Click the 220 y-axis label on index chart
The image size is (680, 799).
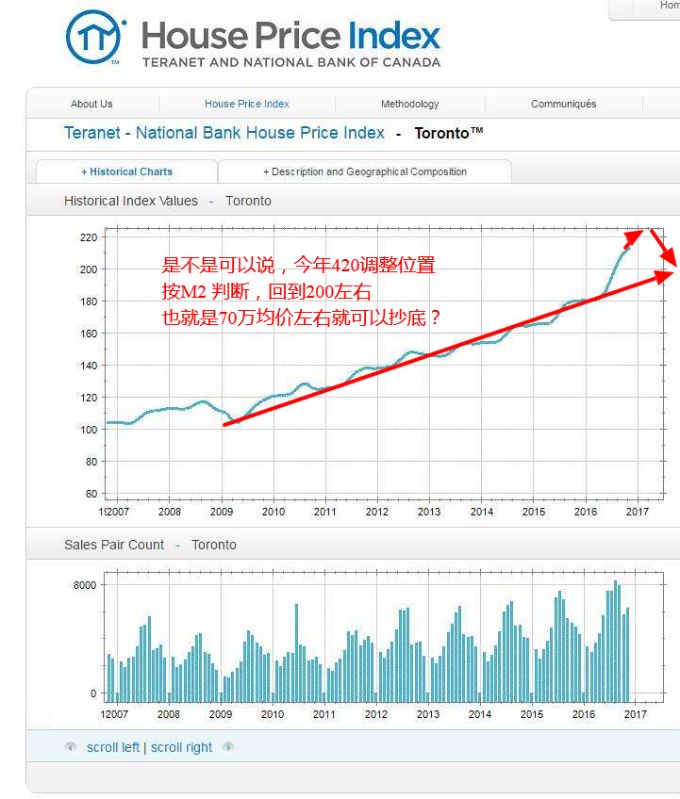tap(89, 237)
